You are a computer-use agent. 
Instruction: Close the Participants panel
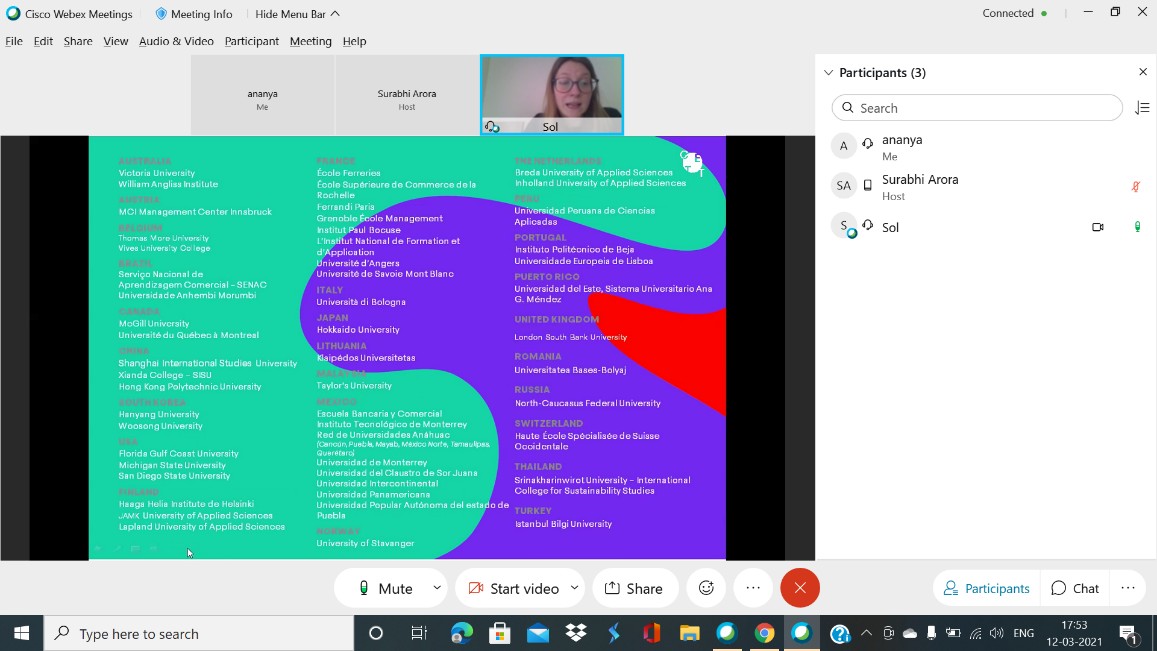point(1143,72)
